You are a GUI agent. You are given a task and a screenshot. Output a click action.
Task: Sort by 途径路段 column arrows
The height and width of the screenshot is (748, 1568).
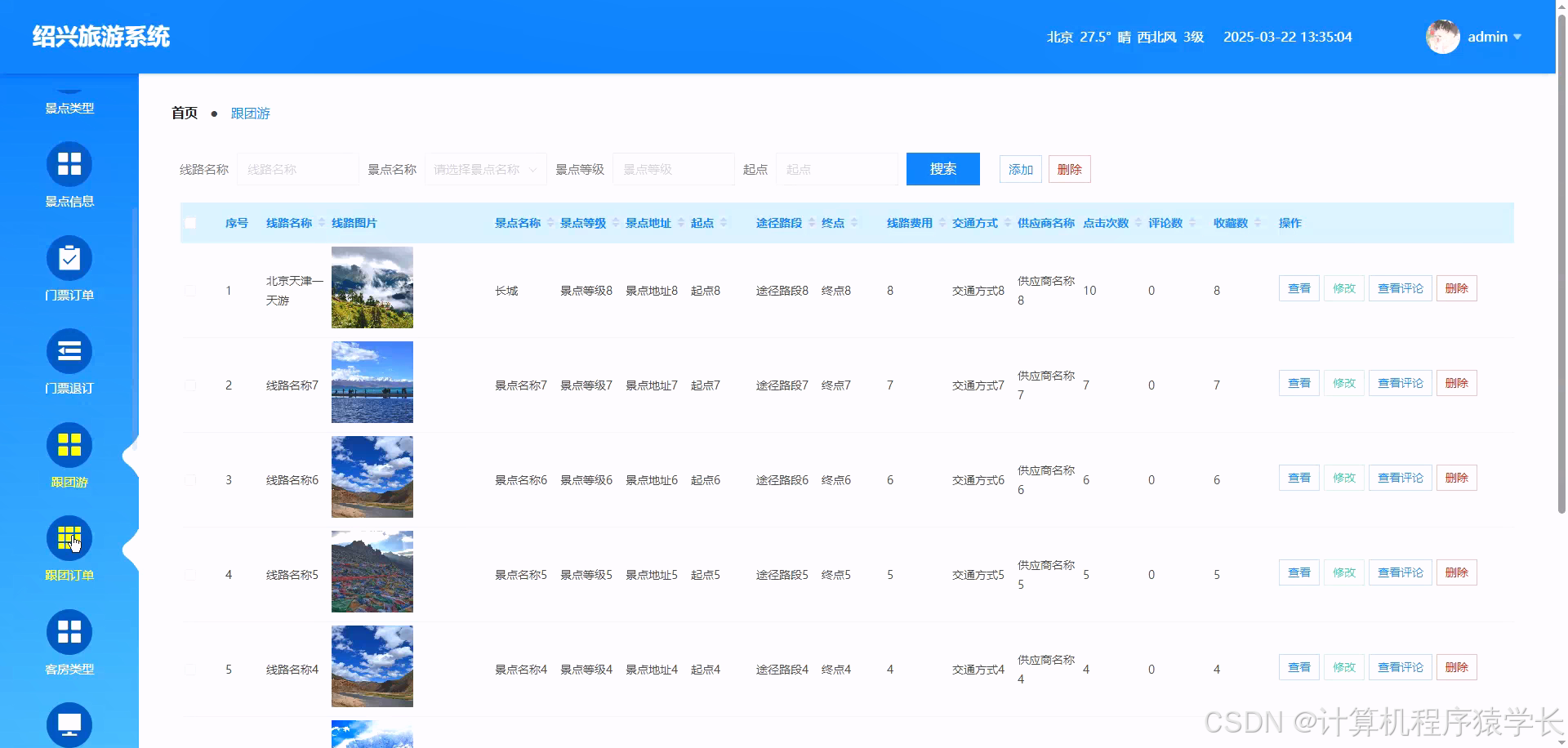812,223
